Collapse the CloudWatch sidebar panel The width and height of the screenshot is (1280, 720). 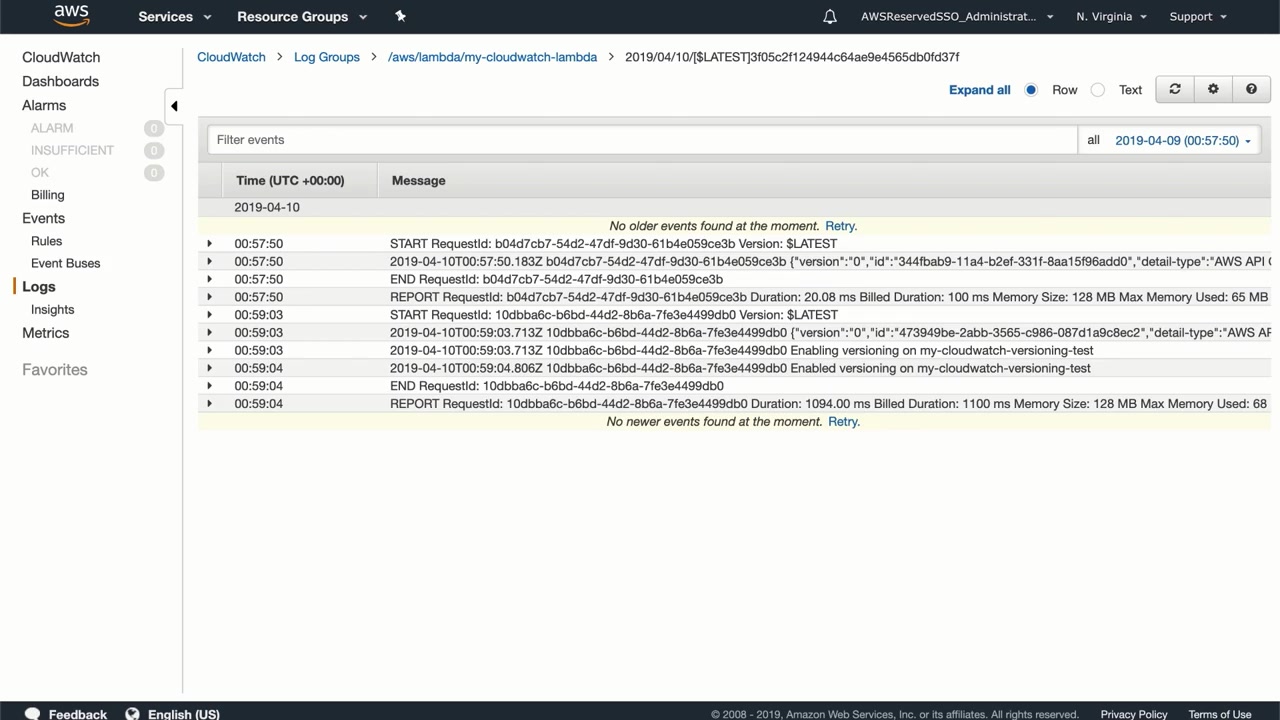coord(174,106)
